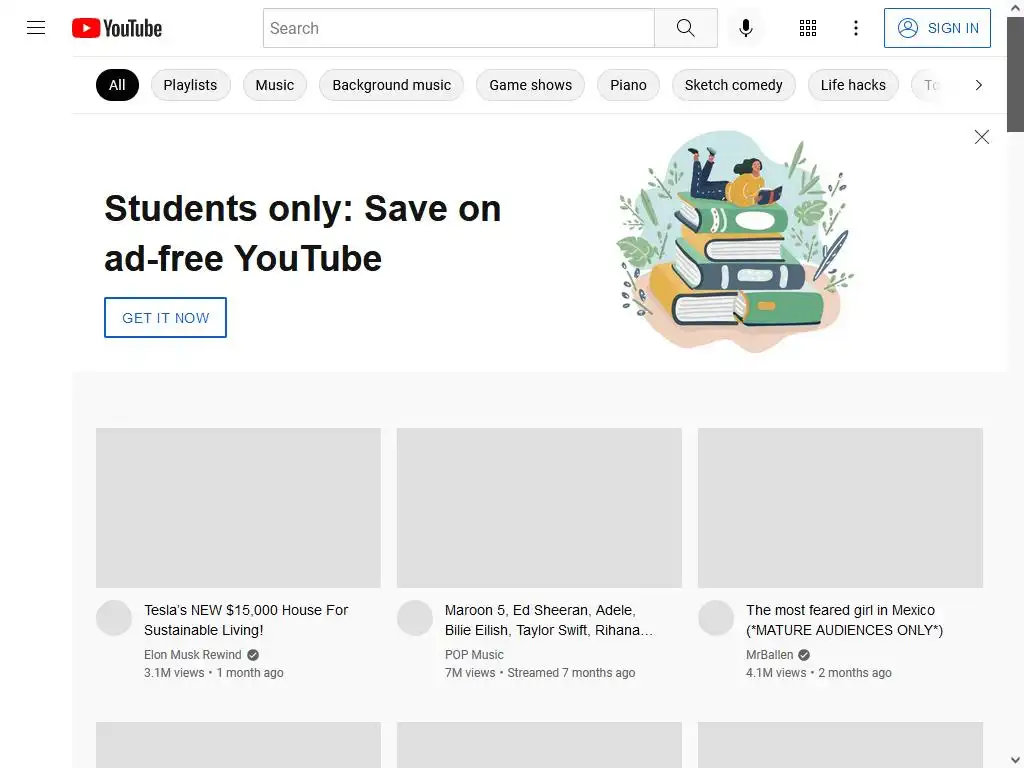This screenshot has height=768, width=1024.
Task: Click the 'Students only: Save on ad-free YouTube' headline
Action: coord(303,233)
